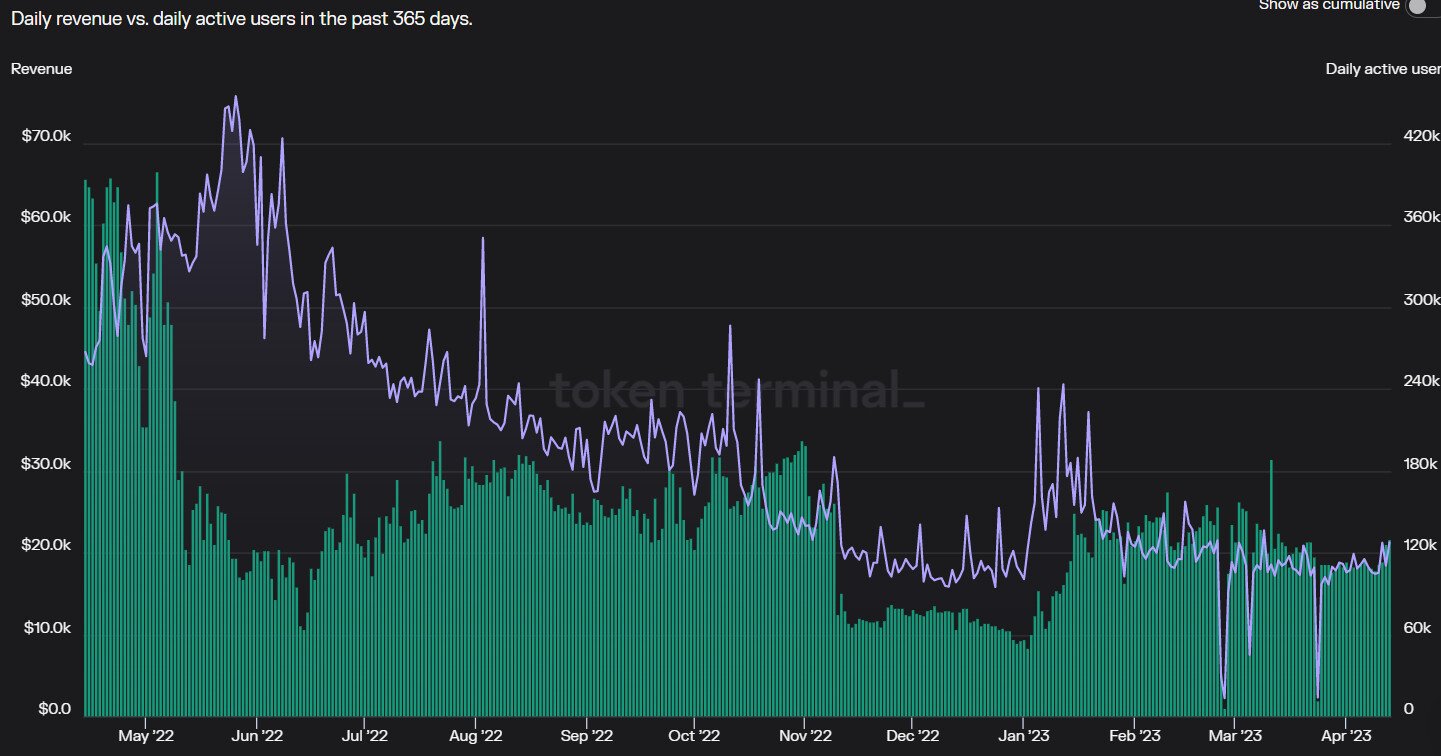1441x756 pixels.
Task: Select the Nov '22 x-axis label
Action: pyautogui.click(x=805, y=736)
